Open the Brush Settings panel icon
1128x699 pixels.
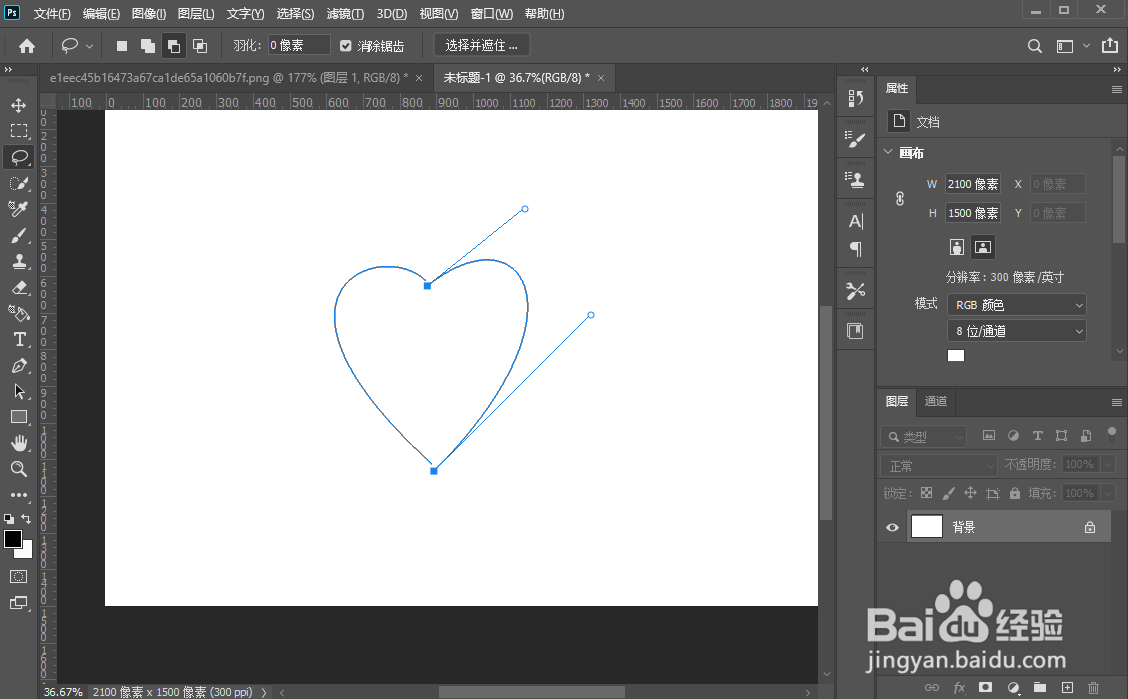(x=855, y=139)
